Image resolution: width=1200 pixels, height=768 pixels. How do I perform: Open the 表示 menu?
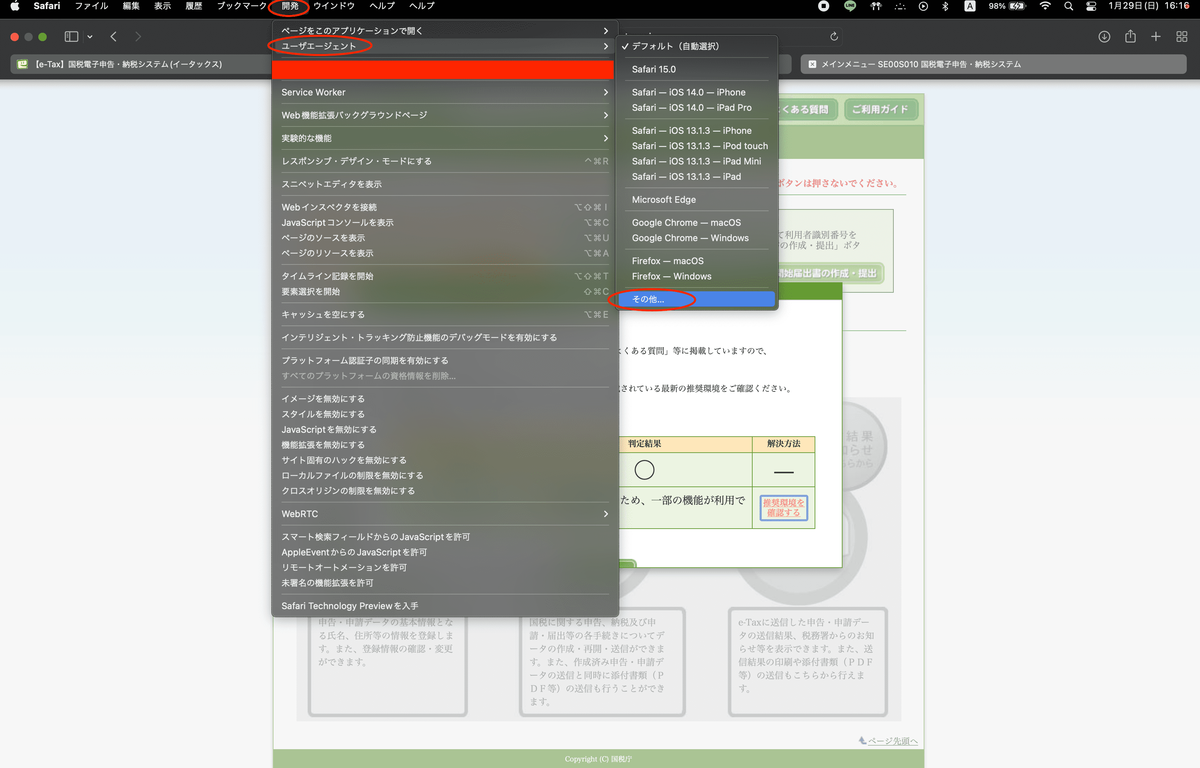(162, 6)
